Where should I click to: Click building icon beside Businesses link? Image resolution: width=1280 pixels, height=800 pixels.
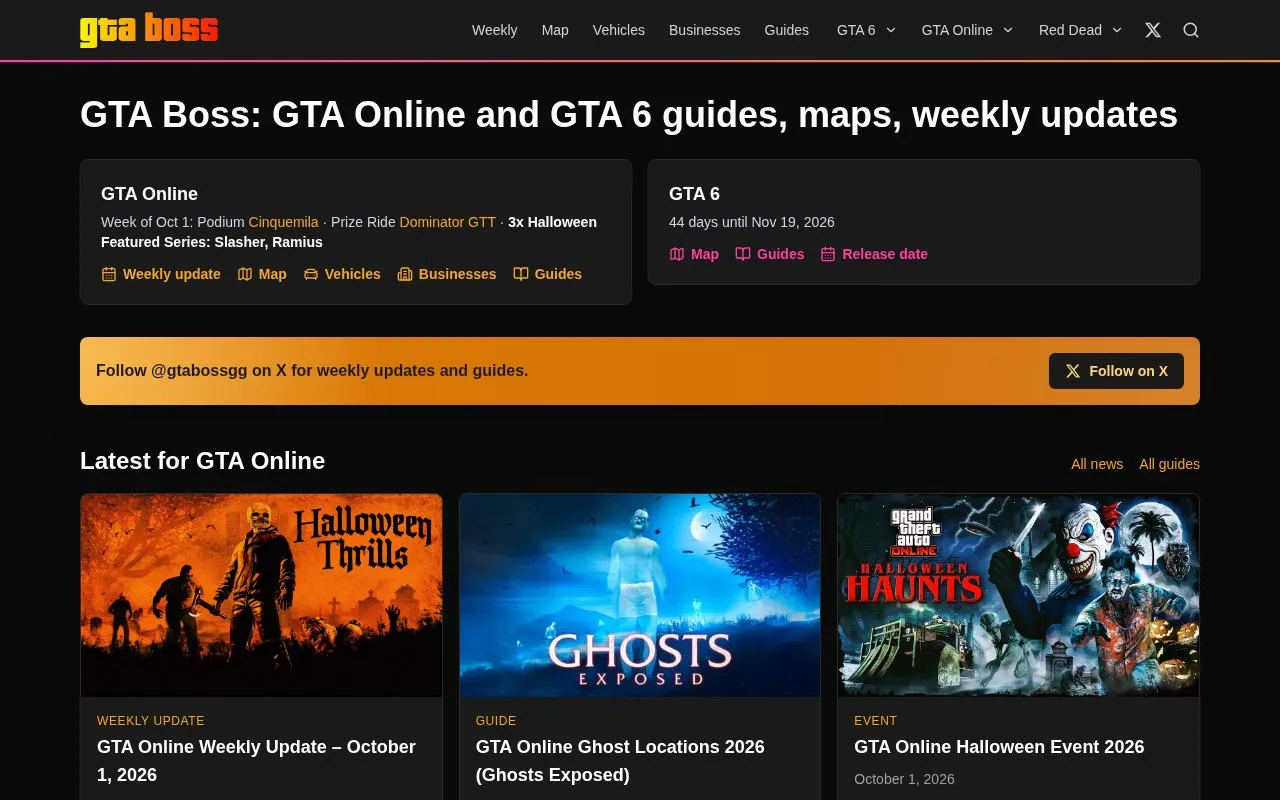(405, 274)
